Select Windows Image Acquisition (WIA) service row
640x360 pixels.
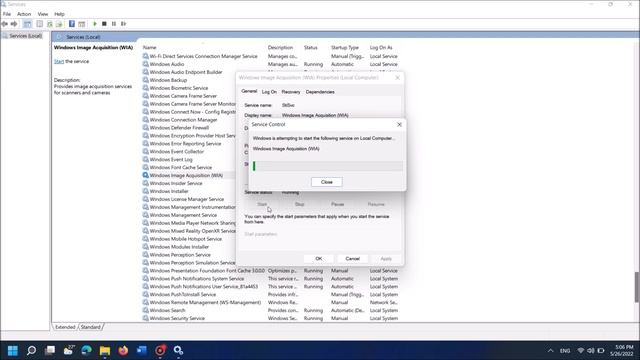189,176
